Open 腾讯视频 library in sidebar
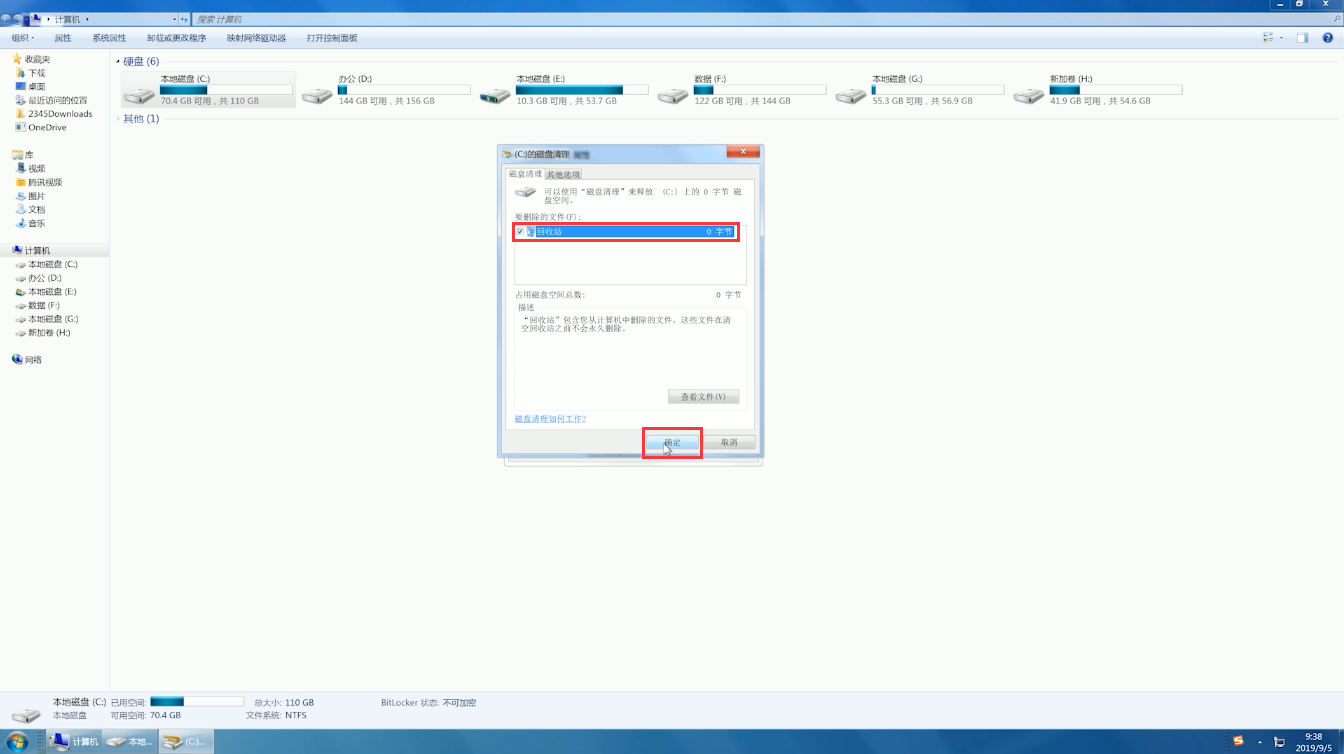Viewport: 1344px width, 754px height. click(39, 182)
